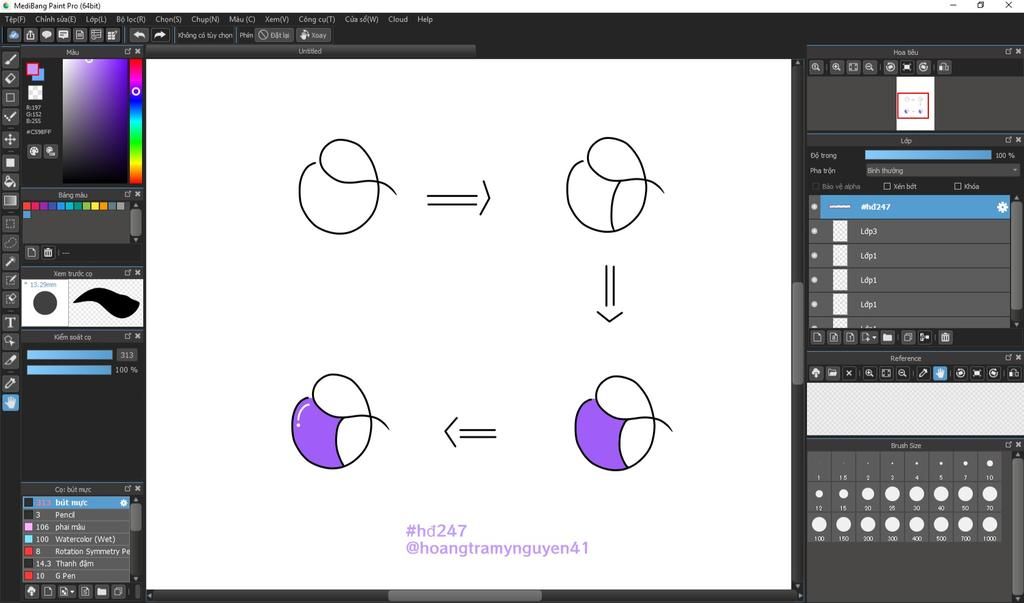The width and height of the screenshot is (1024, 603).
Task: Switch to the Untitled document tab
Action: click(x=310, y=51)
